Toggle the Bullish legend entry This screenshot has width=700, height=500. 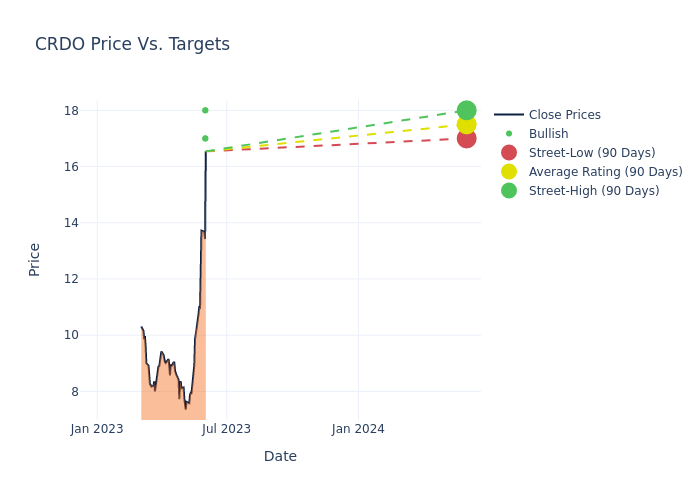pos(548,134)
